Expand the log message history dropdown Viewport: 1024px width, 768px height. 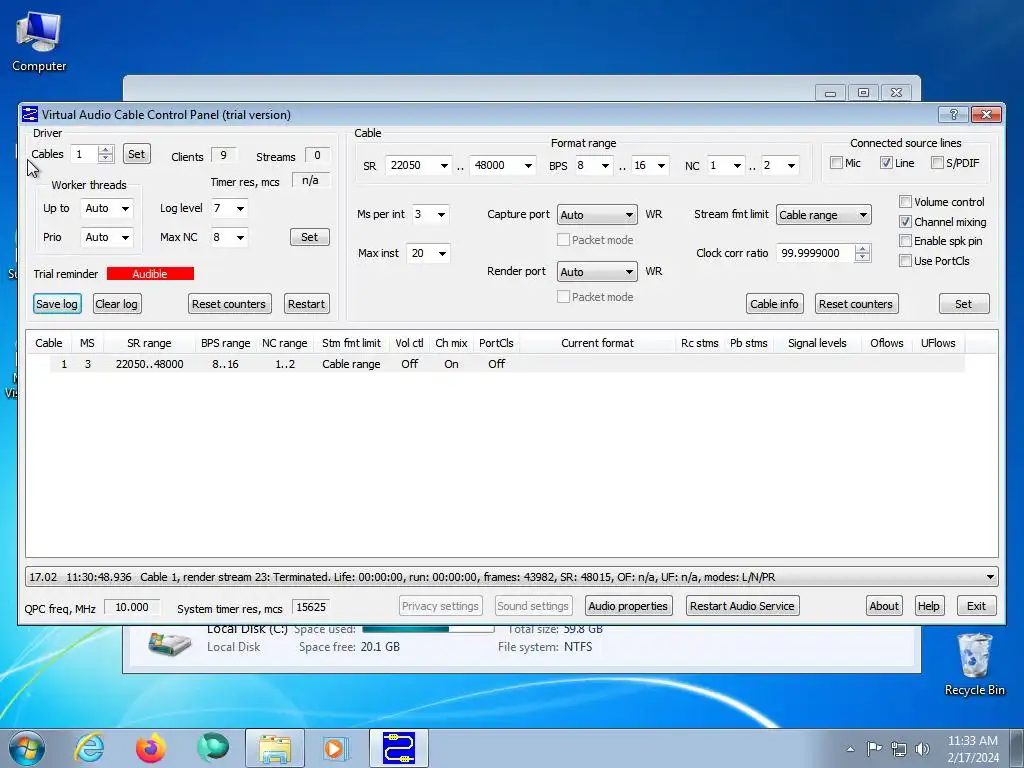(990, 577)
